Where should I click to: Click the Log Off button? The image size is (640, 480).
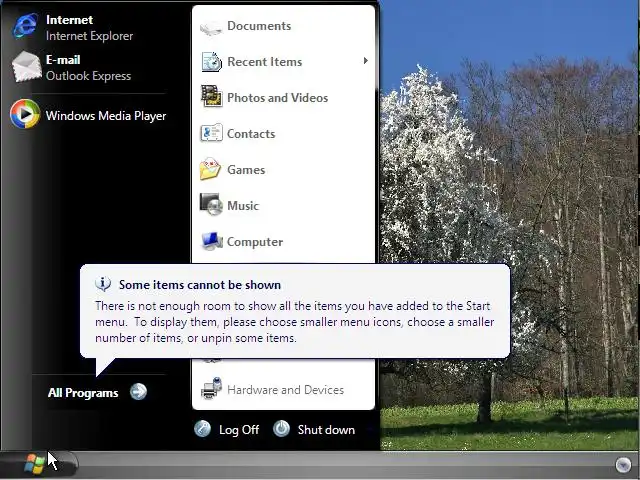[227, 429]
